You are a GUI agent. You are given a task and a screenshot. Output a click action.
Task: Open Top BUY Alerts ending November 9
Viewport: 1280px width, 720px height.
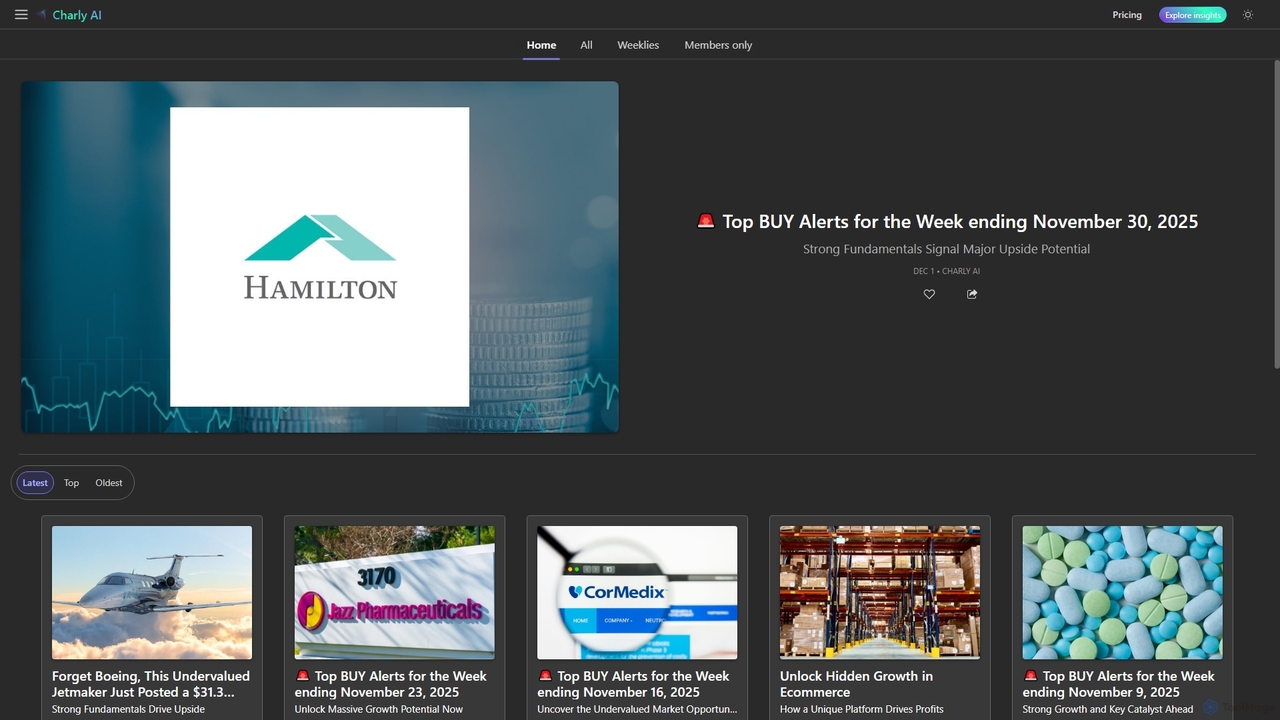tap(1119, 684)
